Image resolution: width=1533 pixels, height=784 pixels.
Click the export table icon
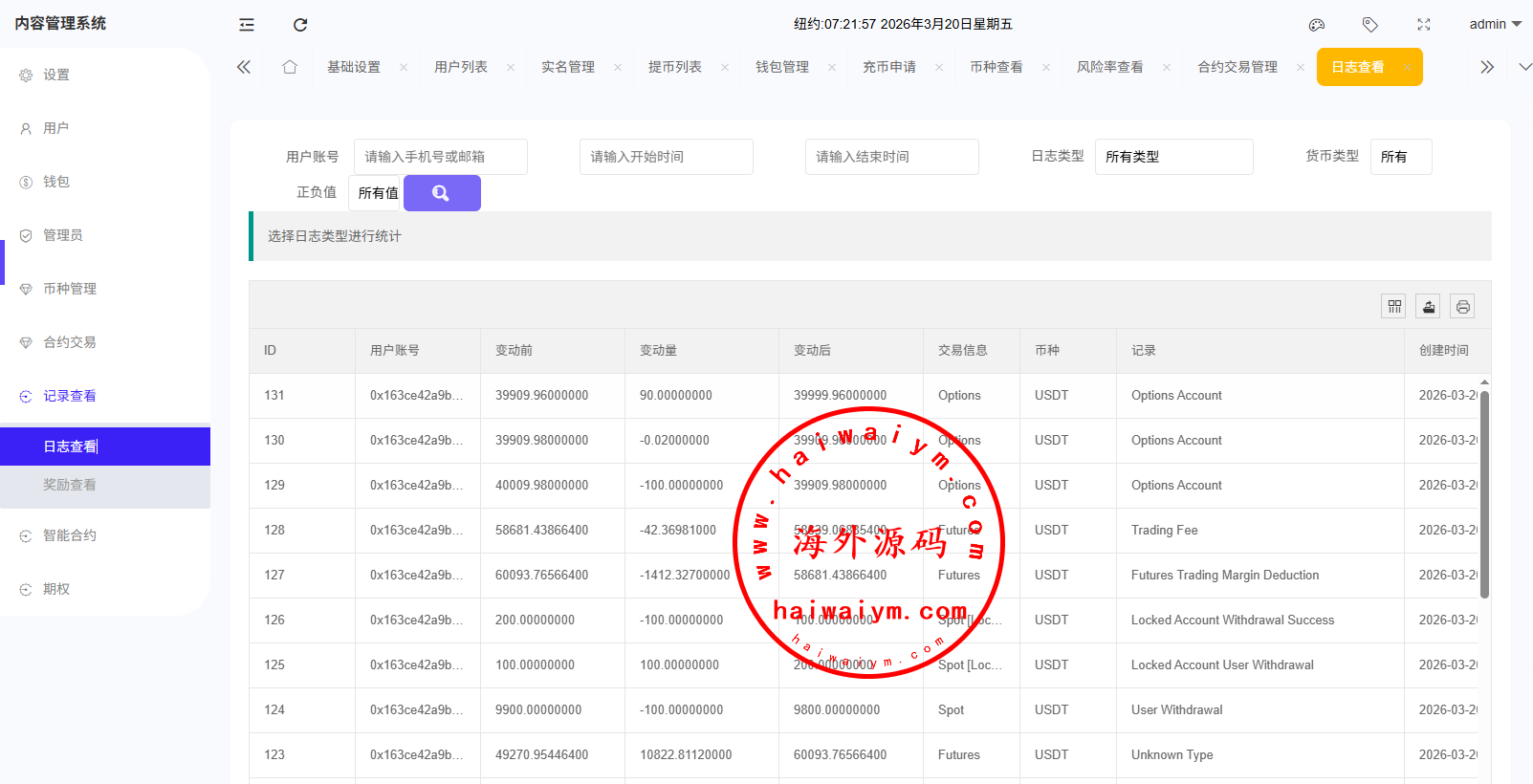[x=1429, y=306]
